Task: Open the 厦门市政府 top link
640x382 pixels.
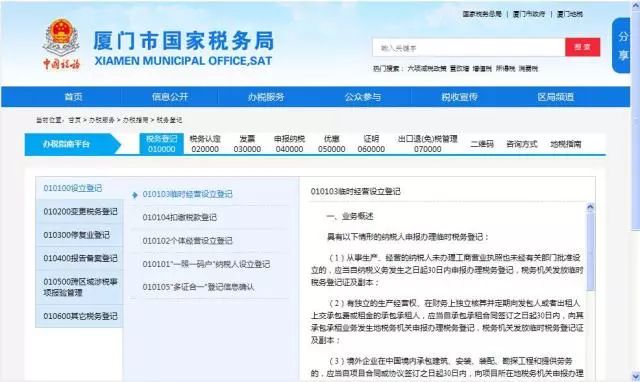Action: pyautogui.click(x=529, y=14)
